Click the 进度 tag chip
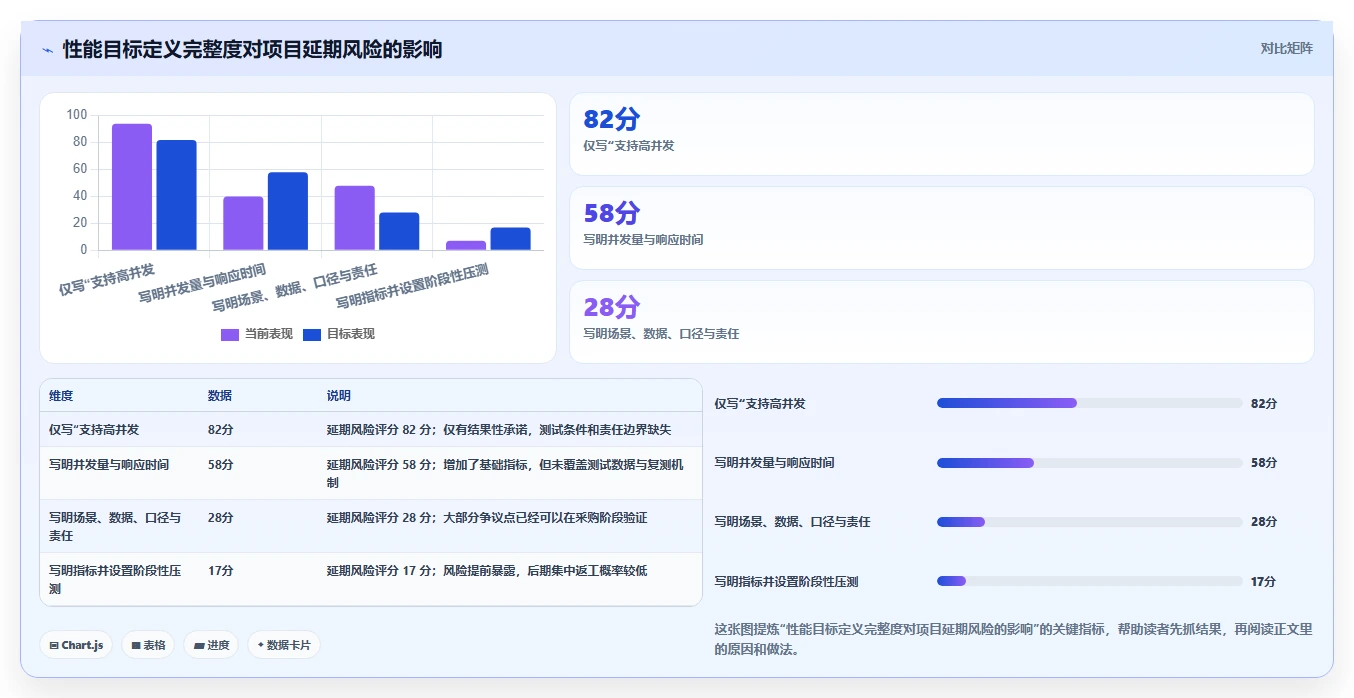The image size is (1354, 698). (211, 645)
